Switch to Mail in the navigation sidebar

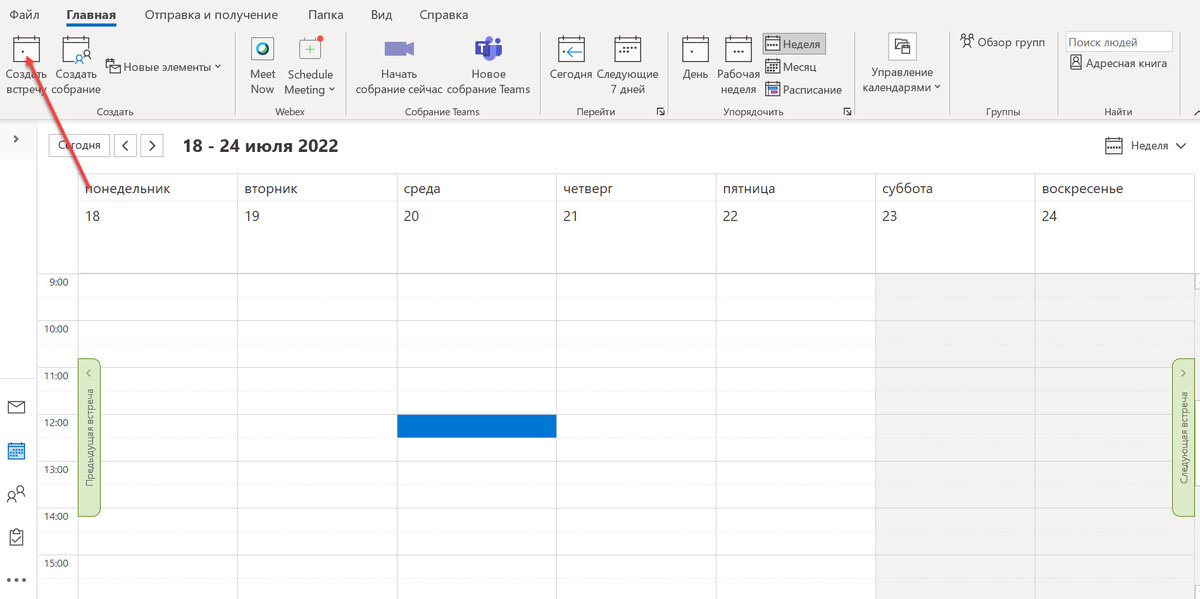16,408
